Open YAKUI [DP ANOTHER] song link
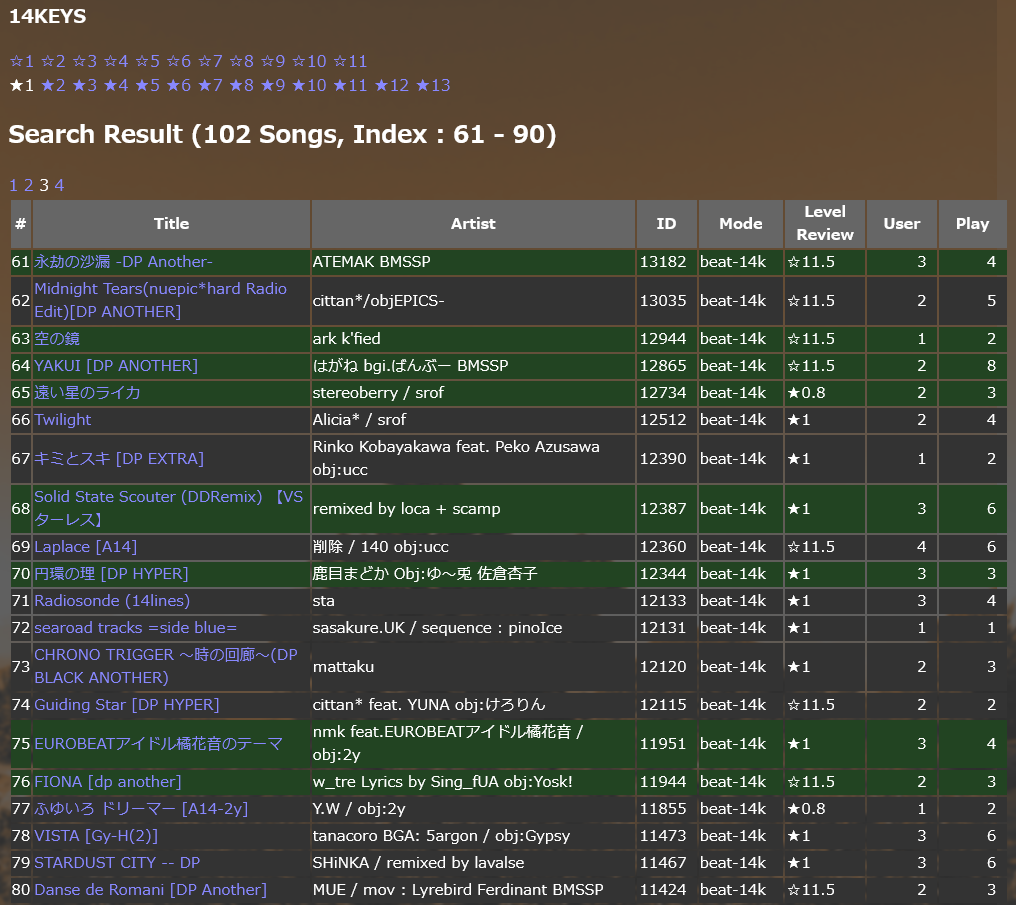Viewport: 1016px width, 905px height. [116, 365]
